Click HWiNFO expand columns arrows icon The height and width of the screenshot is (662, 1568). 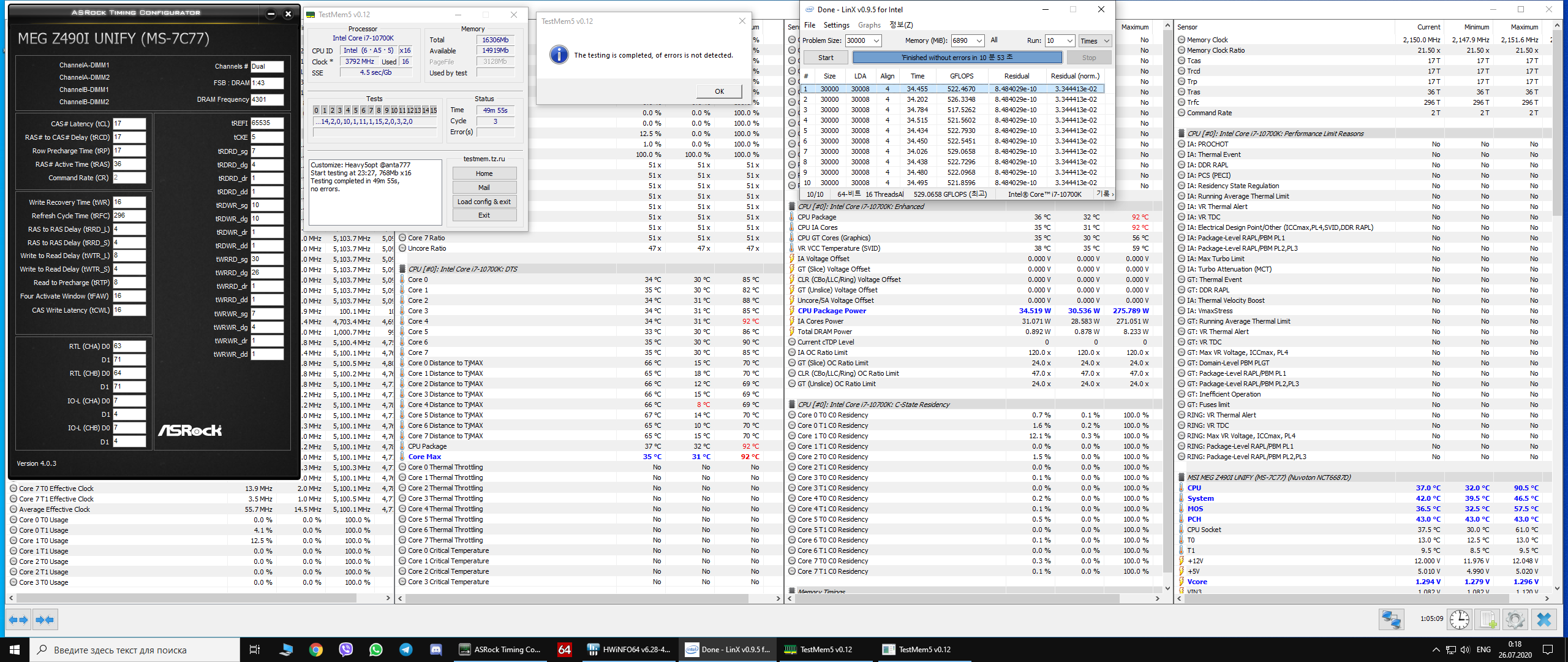(18, 620)
